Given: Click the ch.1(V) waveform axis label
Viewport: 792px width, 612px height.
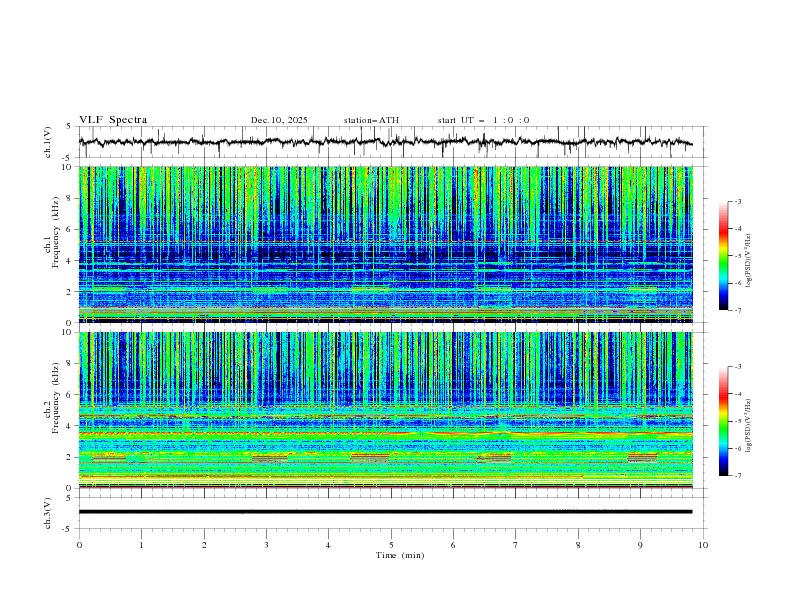Looking at the screenshot, I should point(47,142).
